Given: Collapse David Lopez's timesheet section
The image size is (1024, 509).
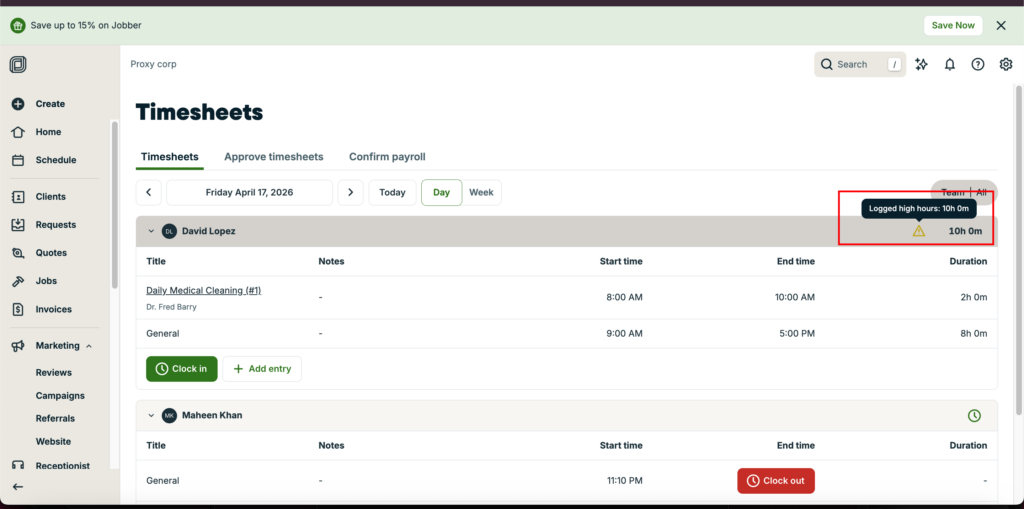Looking at the screenshot, I should pos(151,231).
